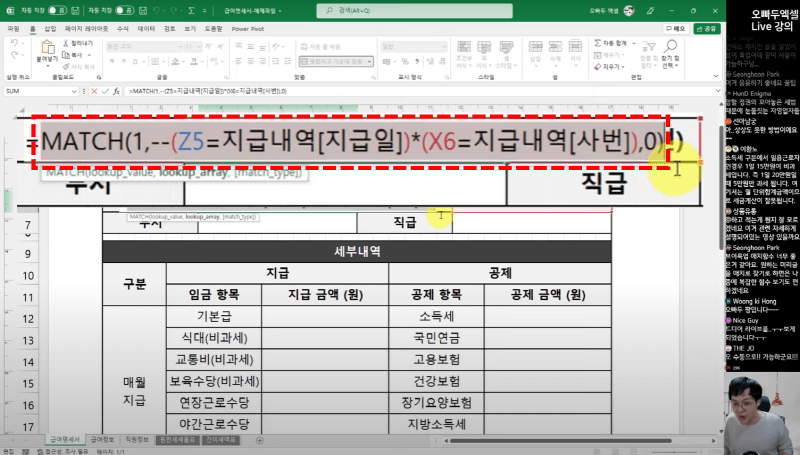Click the 소득세 cell

[x=437, y=317]
